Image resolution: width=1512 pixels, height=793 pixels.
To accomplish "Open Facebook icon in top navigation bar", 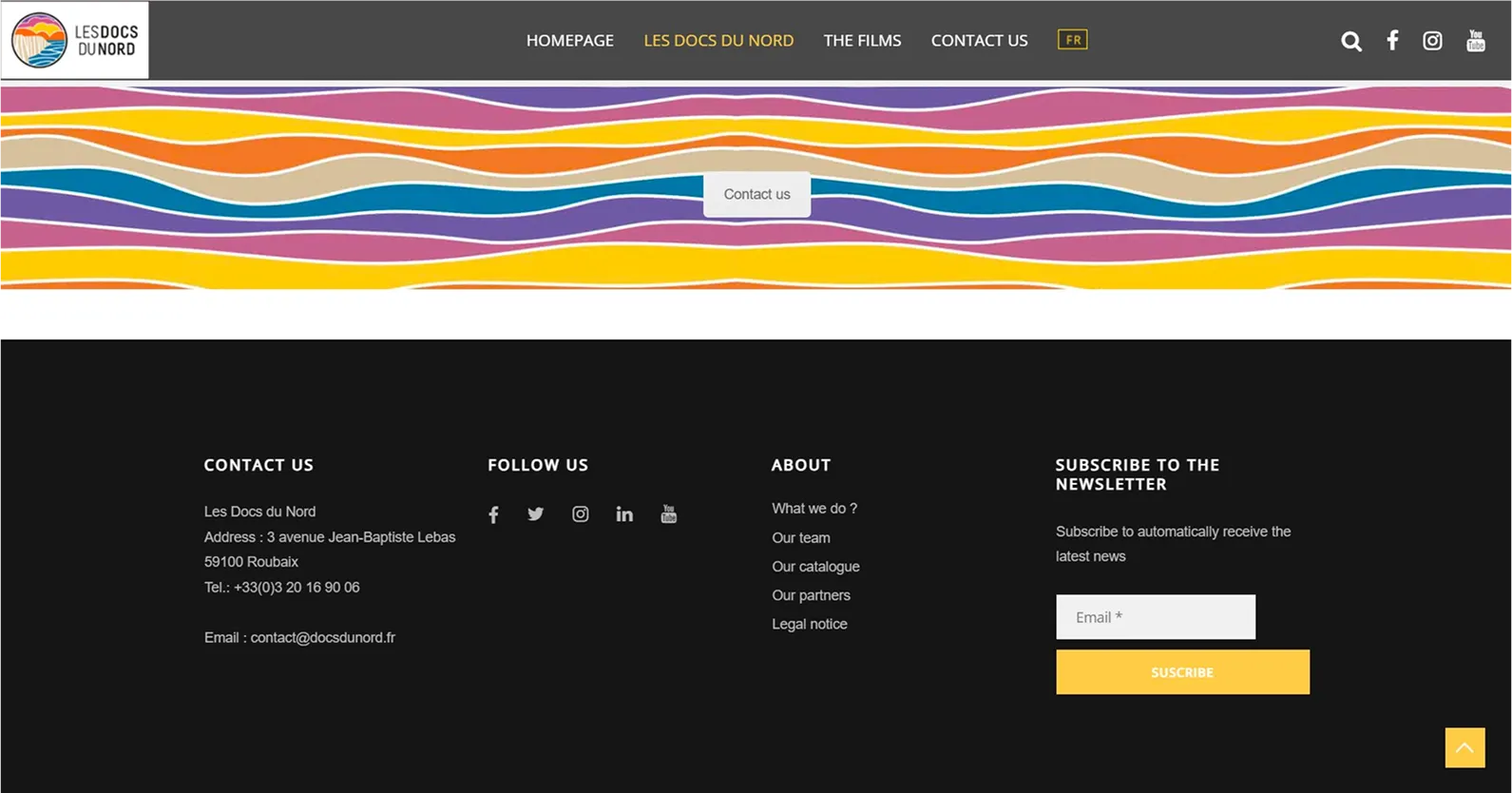I will 1392,40.
